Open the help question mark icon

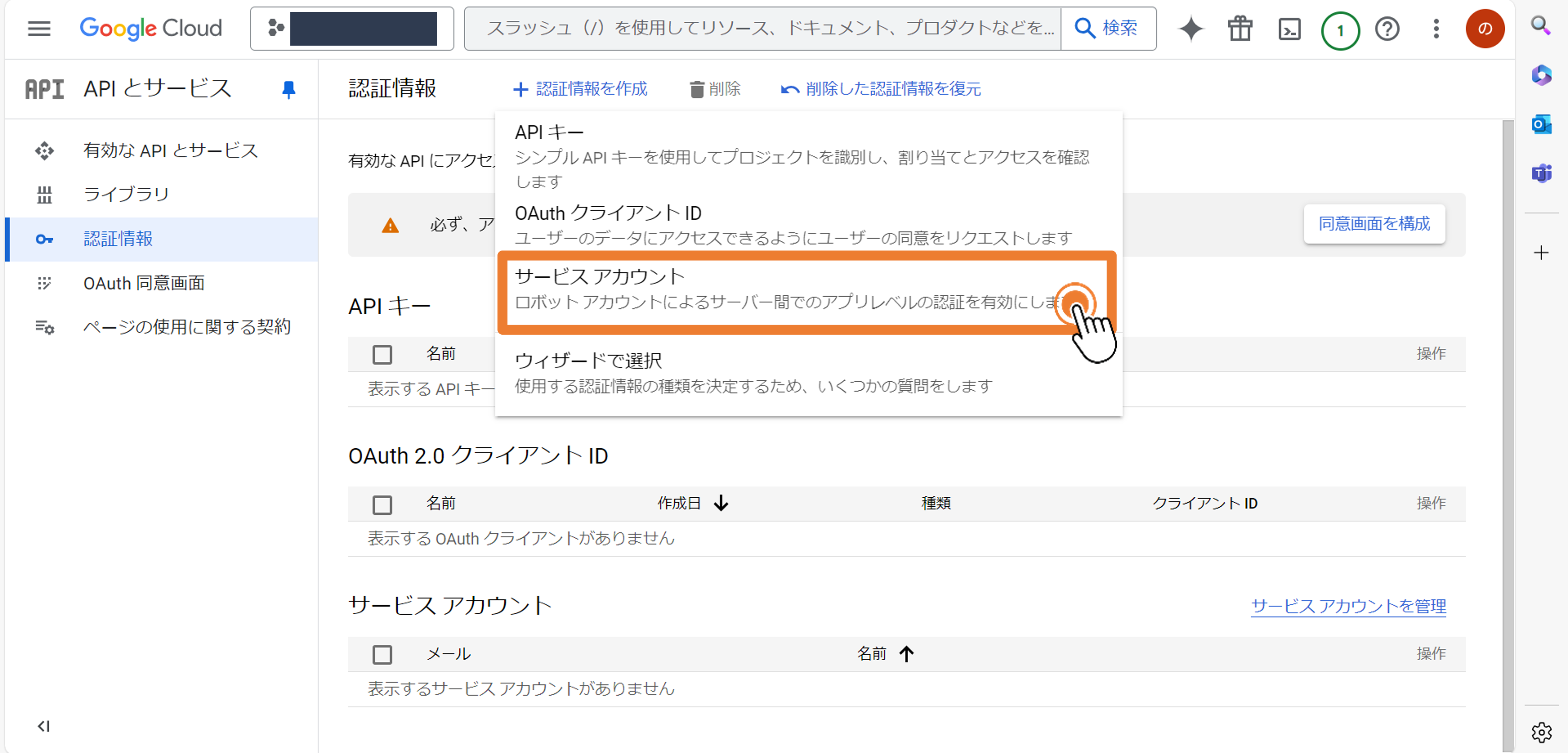pyautogui.click(x=1387, y=29)
